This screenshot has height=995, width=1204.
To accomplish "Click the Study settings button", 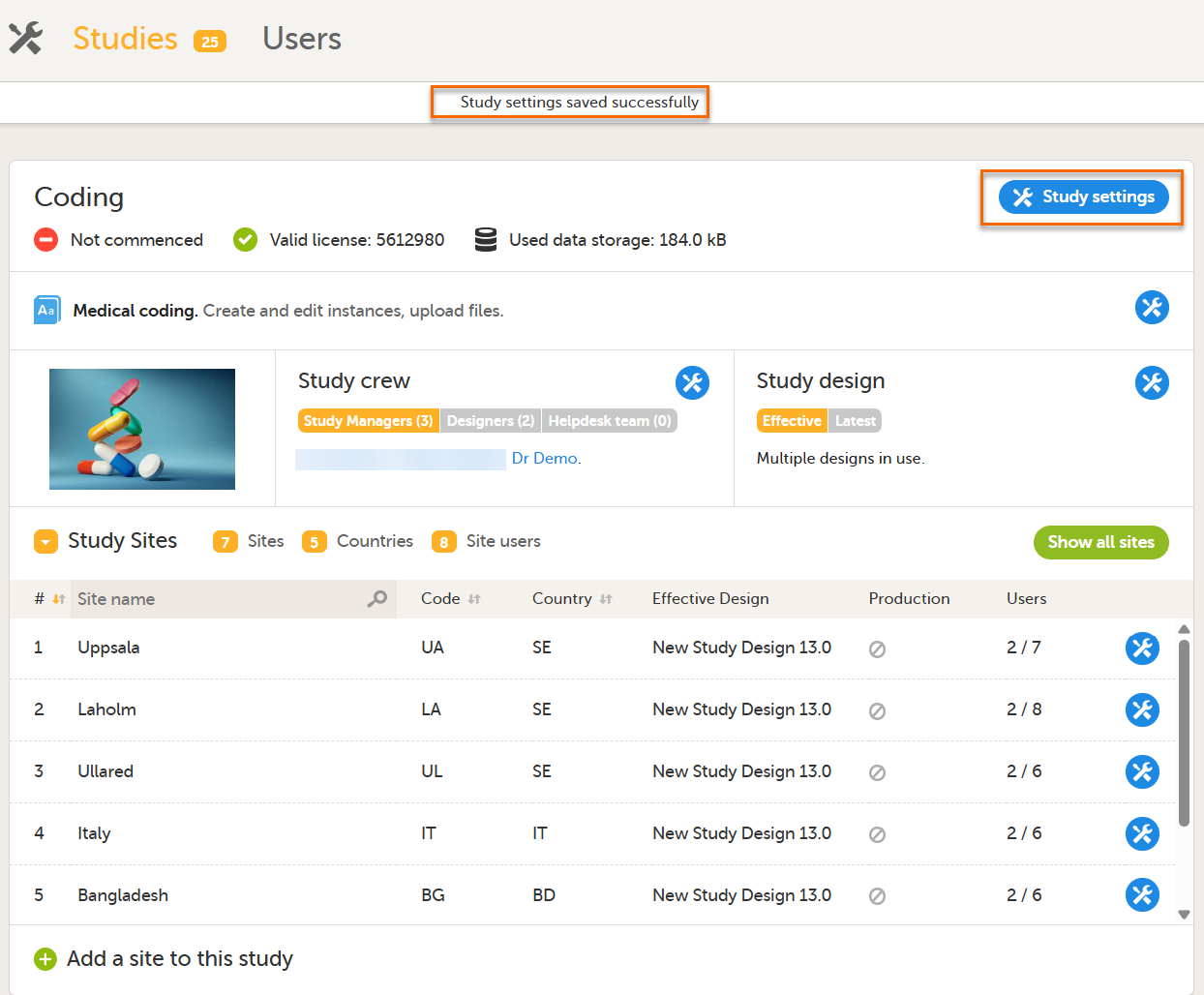I will pos(1083,197).
